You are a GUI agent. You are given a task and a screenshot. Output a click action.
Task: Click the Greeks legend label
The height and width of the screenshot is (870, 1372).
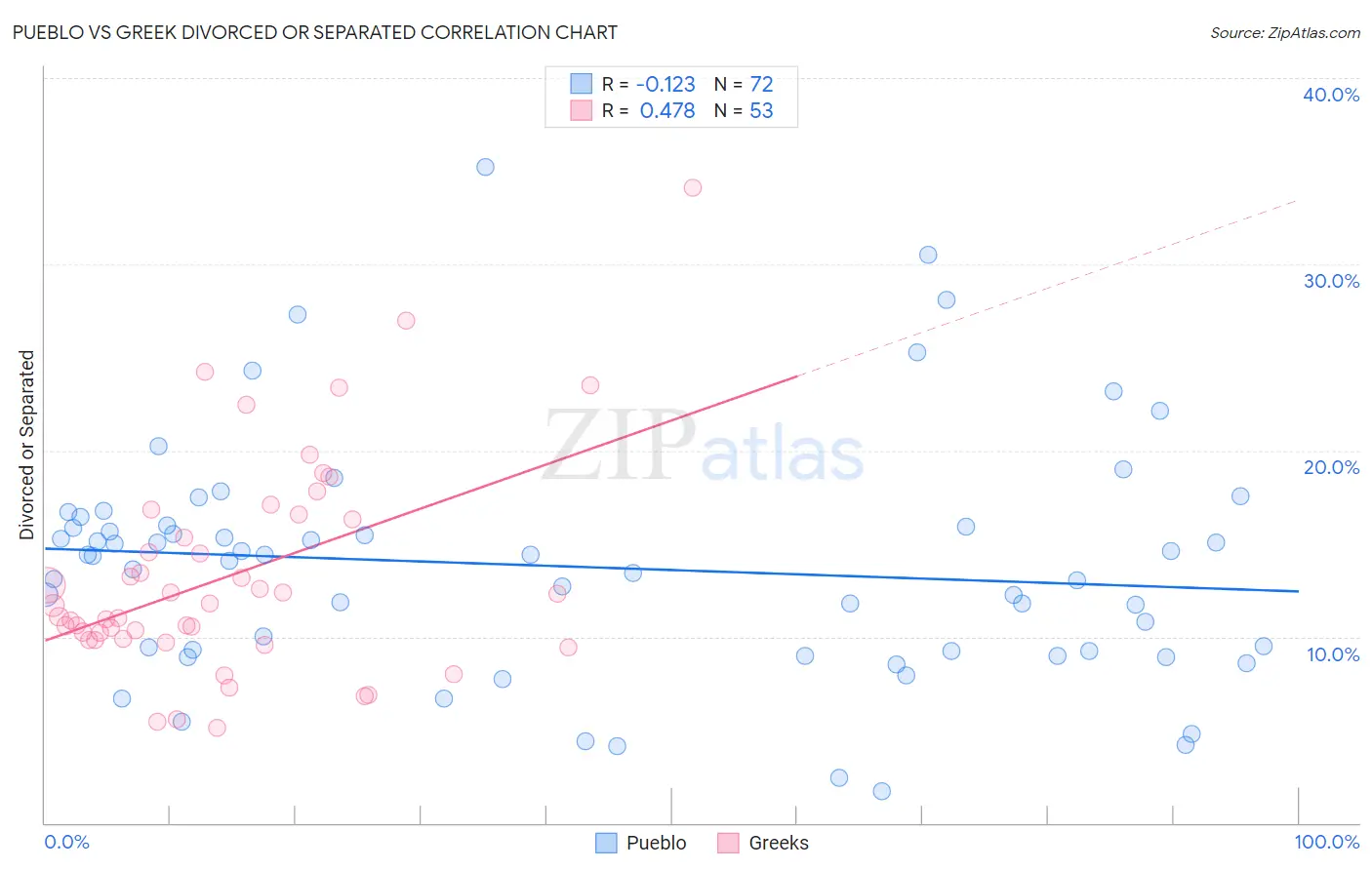pos(779,843)
